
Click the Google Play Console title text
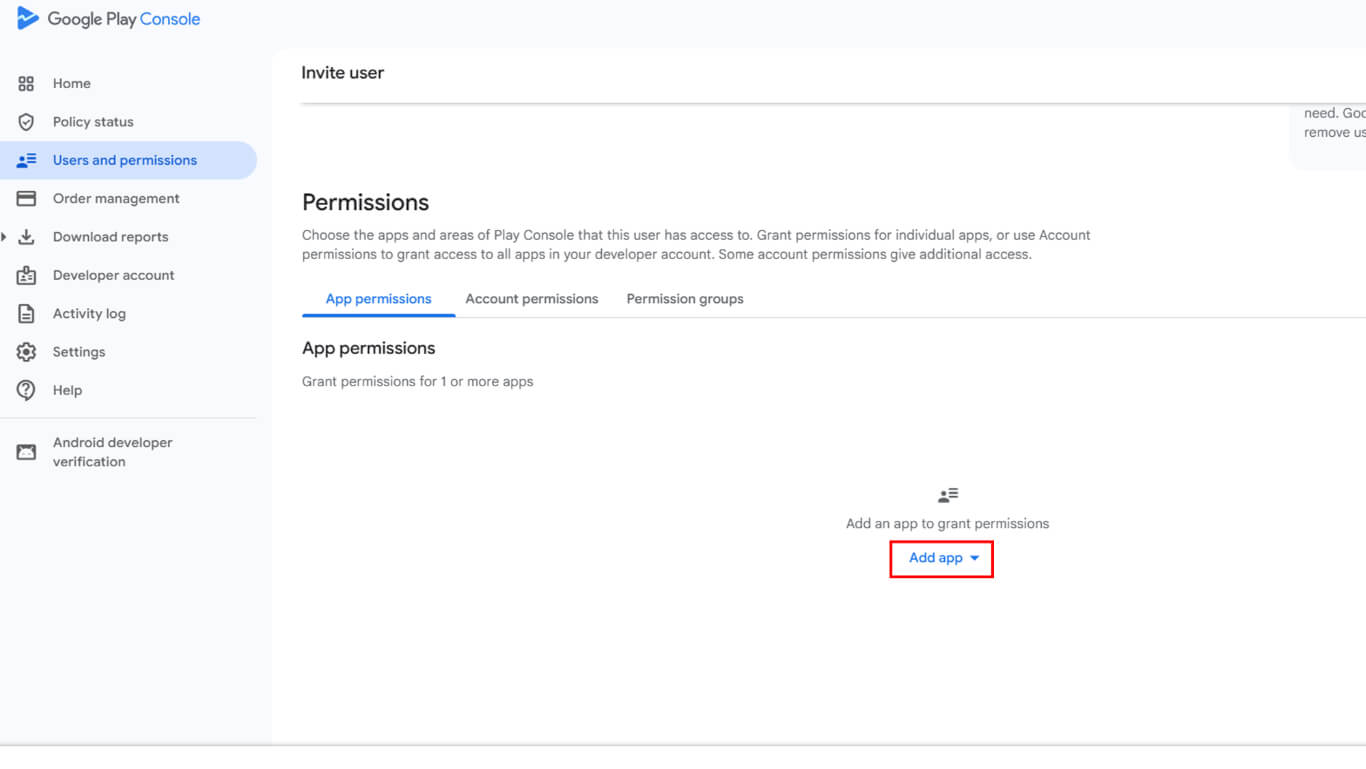tap(124, 19)
